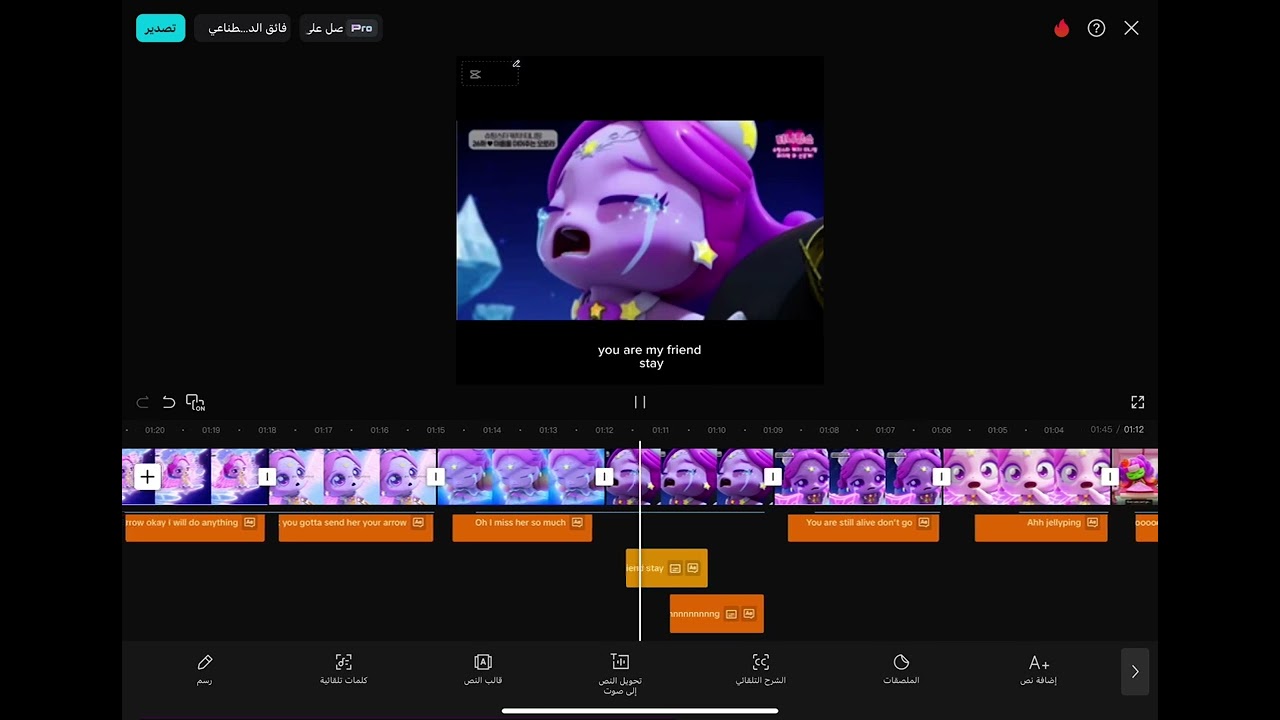The height and width of the screenshot is (720, 1280).
Task: Click the 01:04 mark on the ruler
Action: (1054, 430)
